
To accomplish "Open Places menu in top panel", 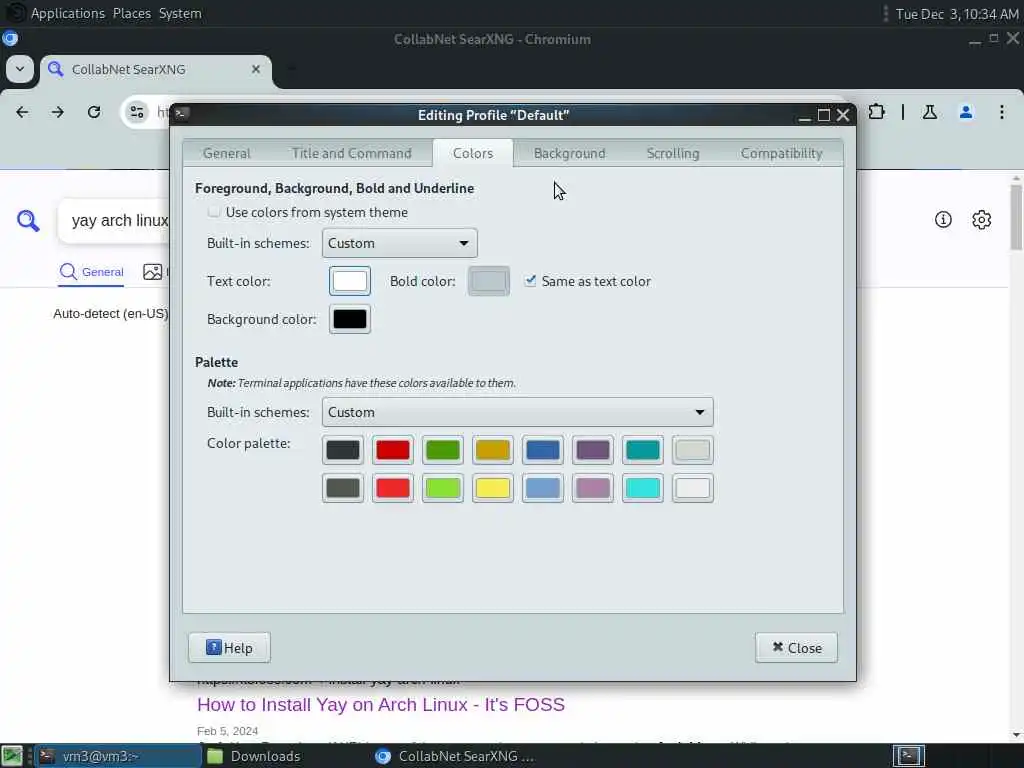I will coord(132,13).
